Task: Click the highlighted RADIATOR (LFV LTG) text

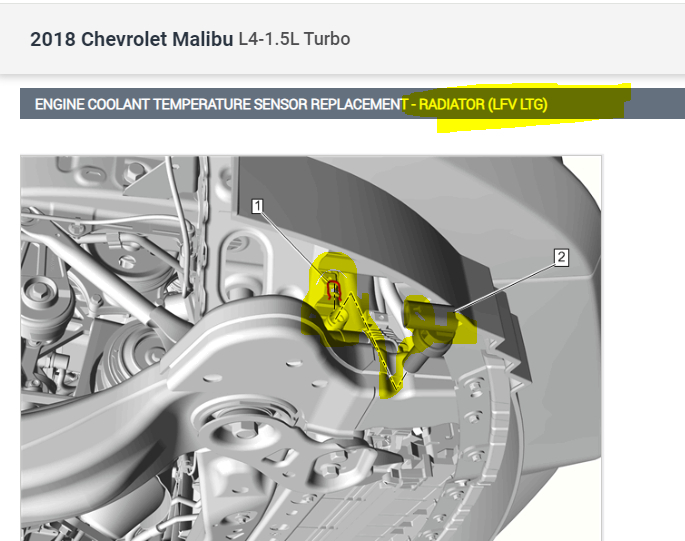Action: pos(483,104)
